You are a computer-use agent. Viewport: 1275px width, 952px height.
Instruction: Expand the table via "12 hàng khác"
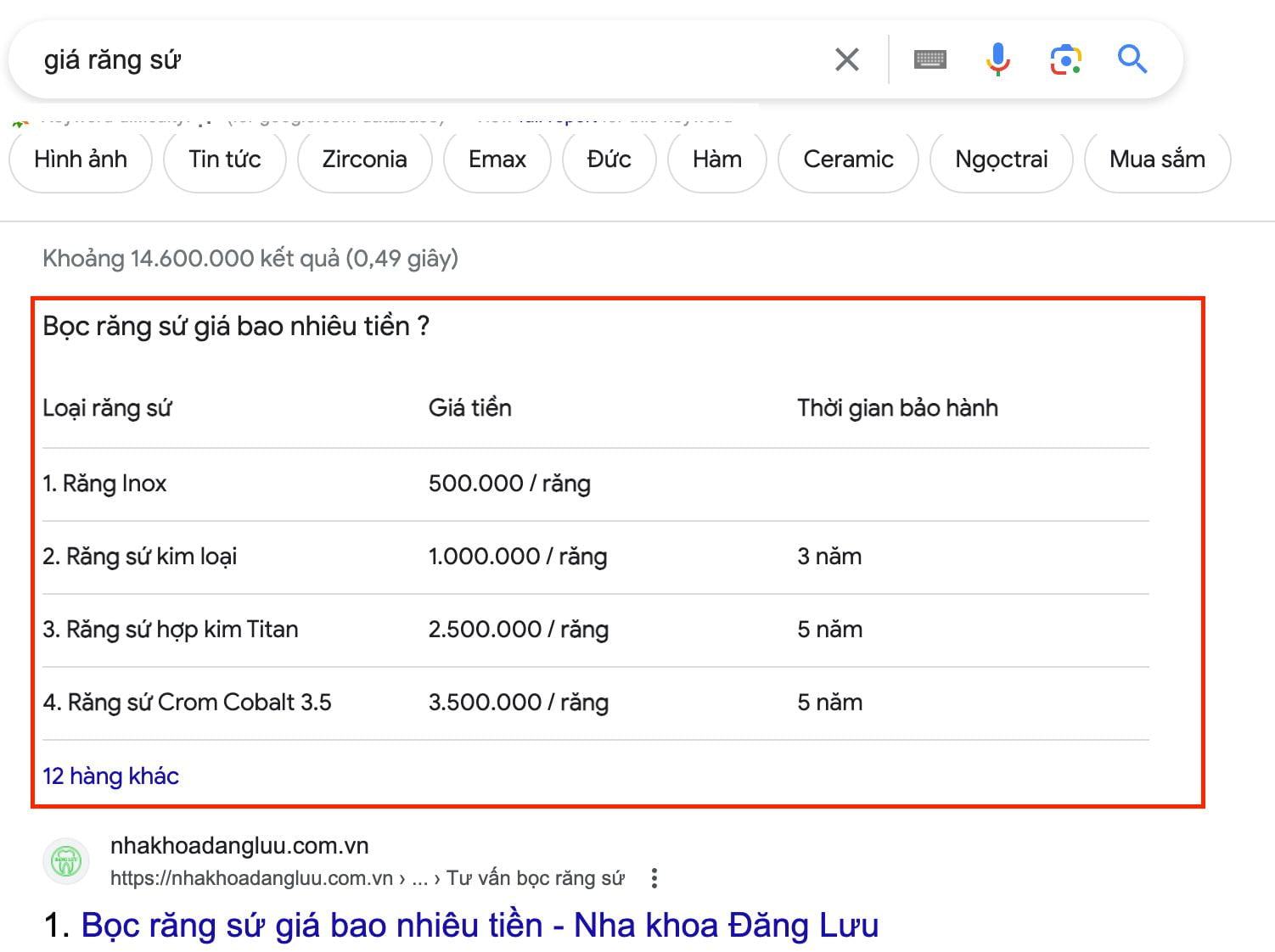pos(111,776)
